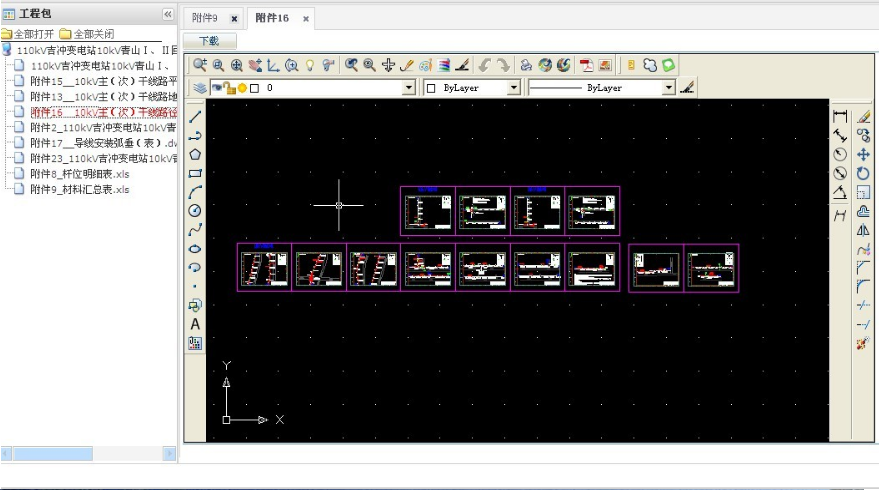
Task: Select the Ellipse drawing tool
Action: click(195, 248)
